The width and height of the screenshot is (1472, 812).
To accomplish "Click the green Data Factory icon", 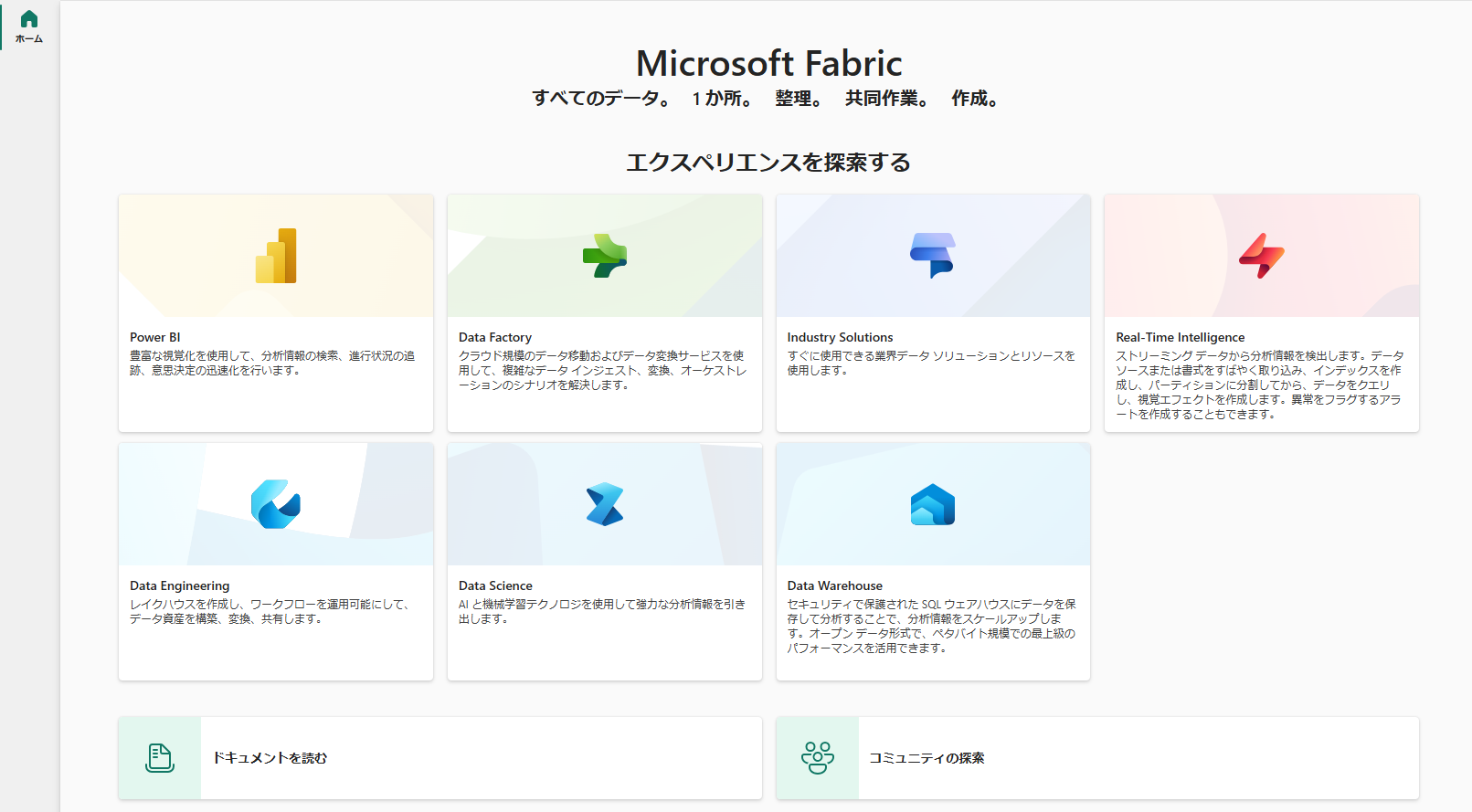I will [605, 256].
